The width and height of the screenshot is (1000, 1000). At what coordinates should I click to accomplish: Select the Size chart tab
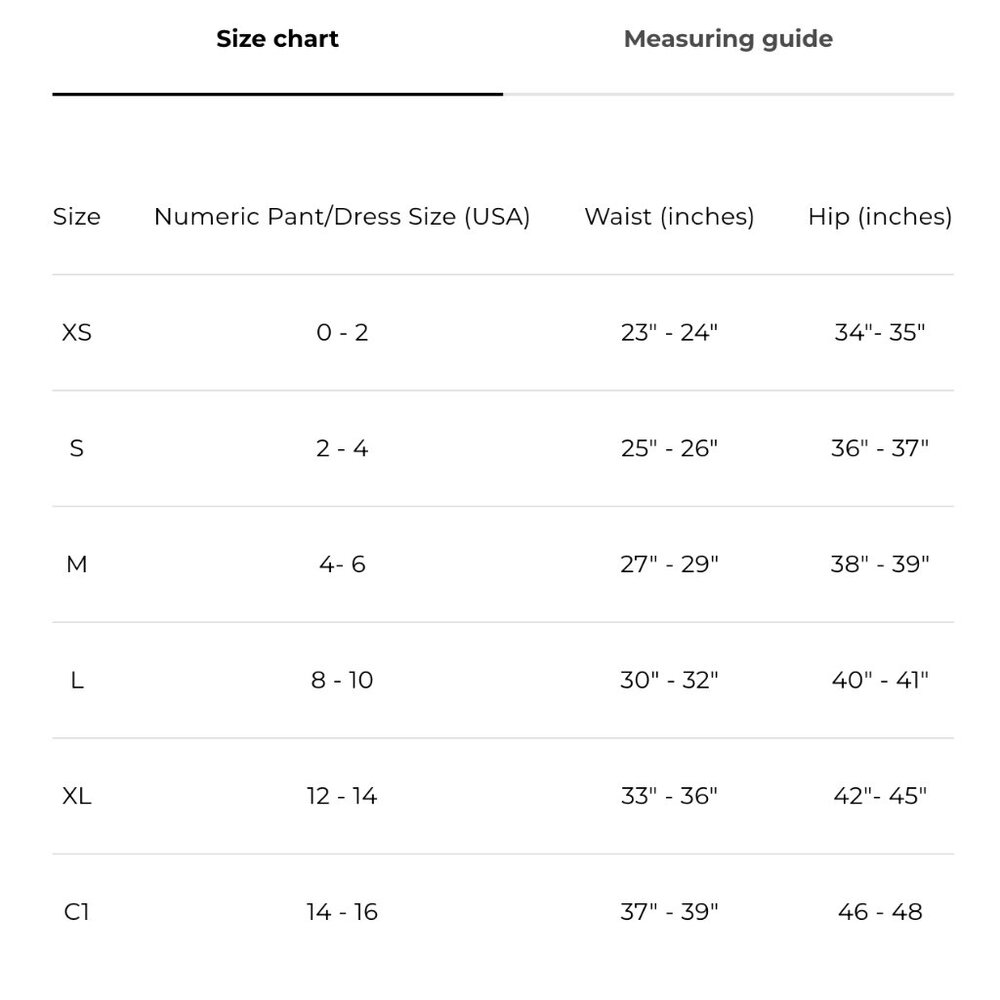pyautogui.click(x=277, y=39)
